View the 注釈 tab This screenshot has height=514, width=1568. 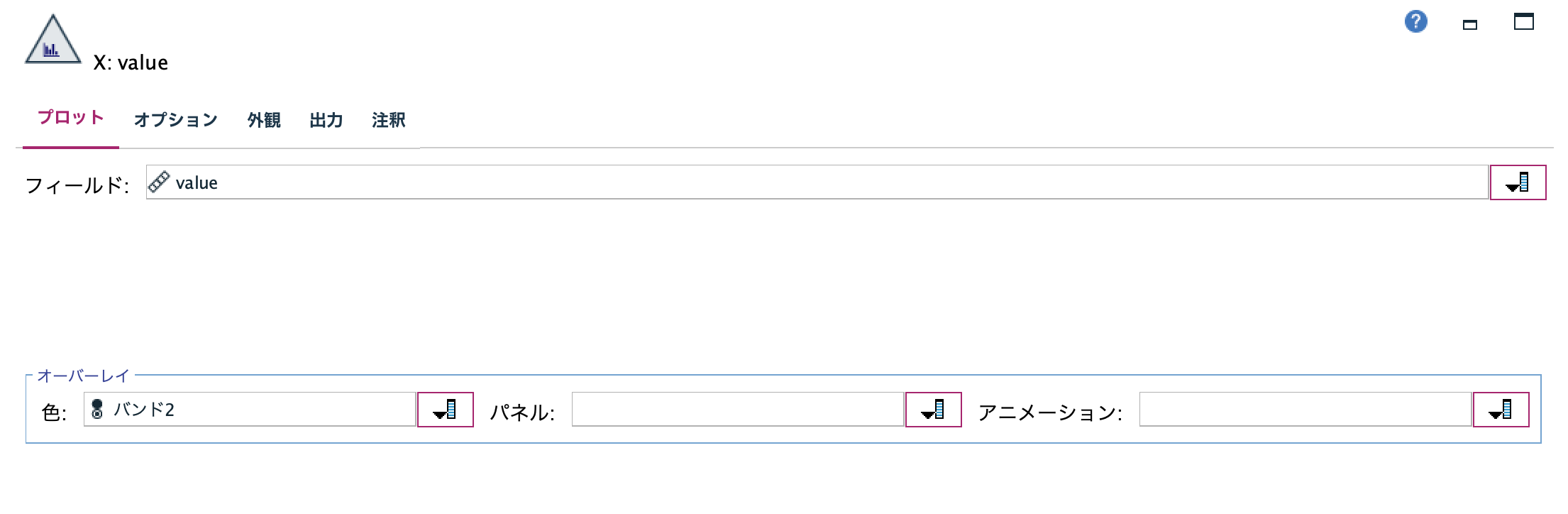coord(387,120)
